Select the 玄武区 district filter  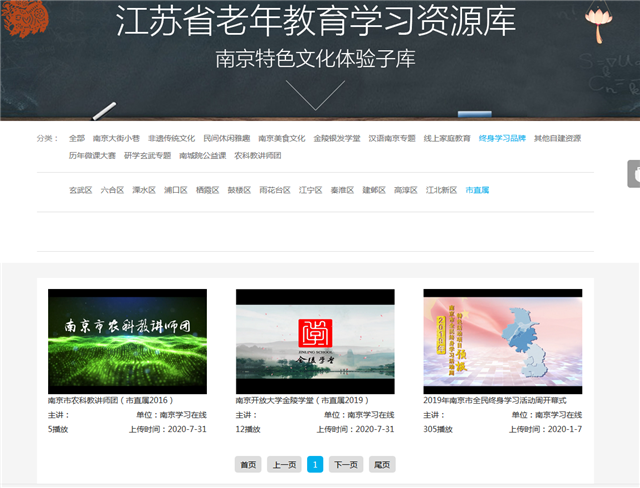coord(80,190)
